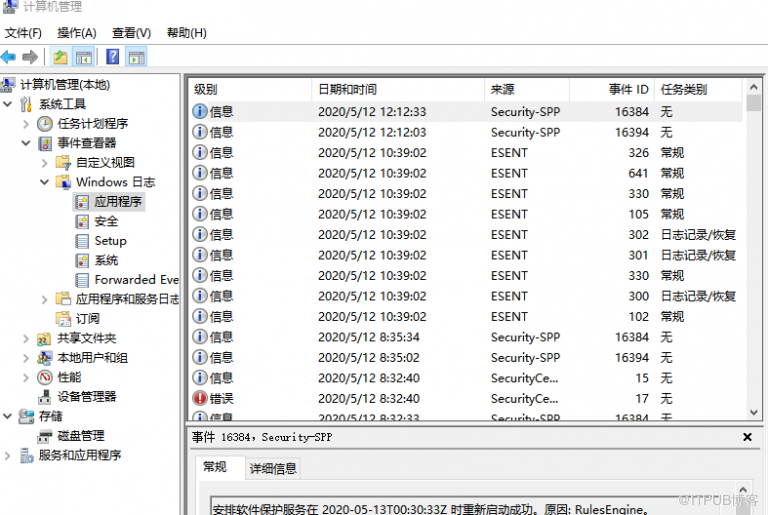
Task: Click the 本地用户和组 icon
Action: pos(45,358)
